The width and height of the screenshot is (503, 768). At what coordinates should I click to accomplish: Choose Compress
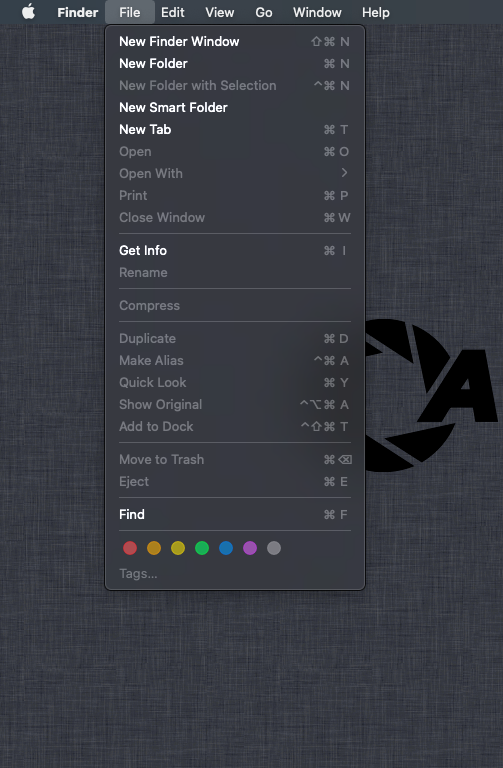(235, 306)
